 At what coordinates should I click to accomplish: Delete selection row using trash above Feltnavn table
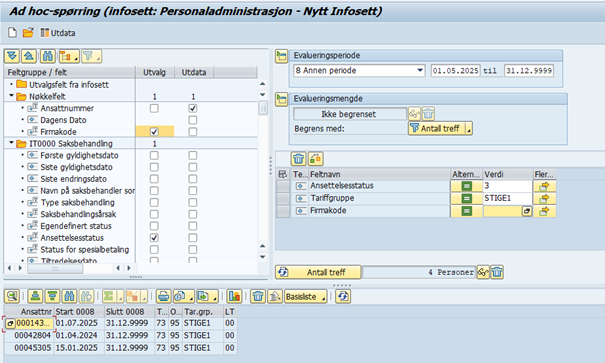pos(298,159)
